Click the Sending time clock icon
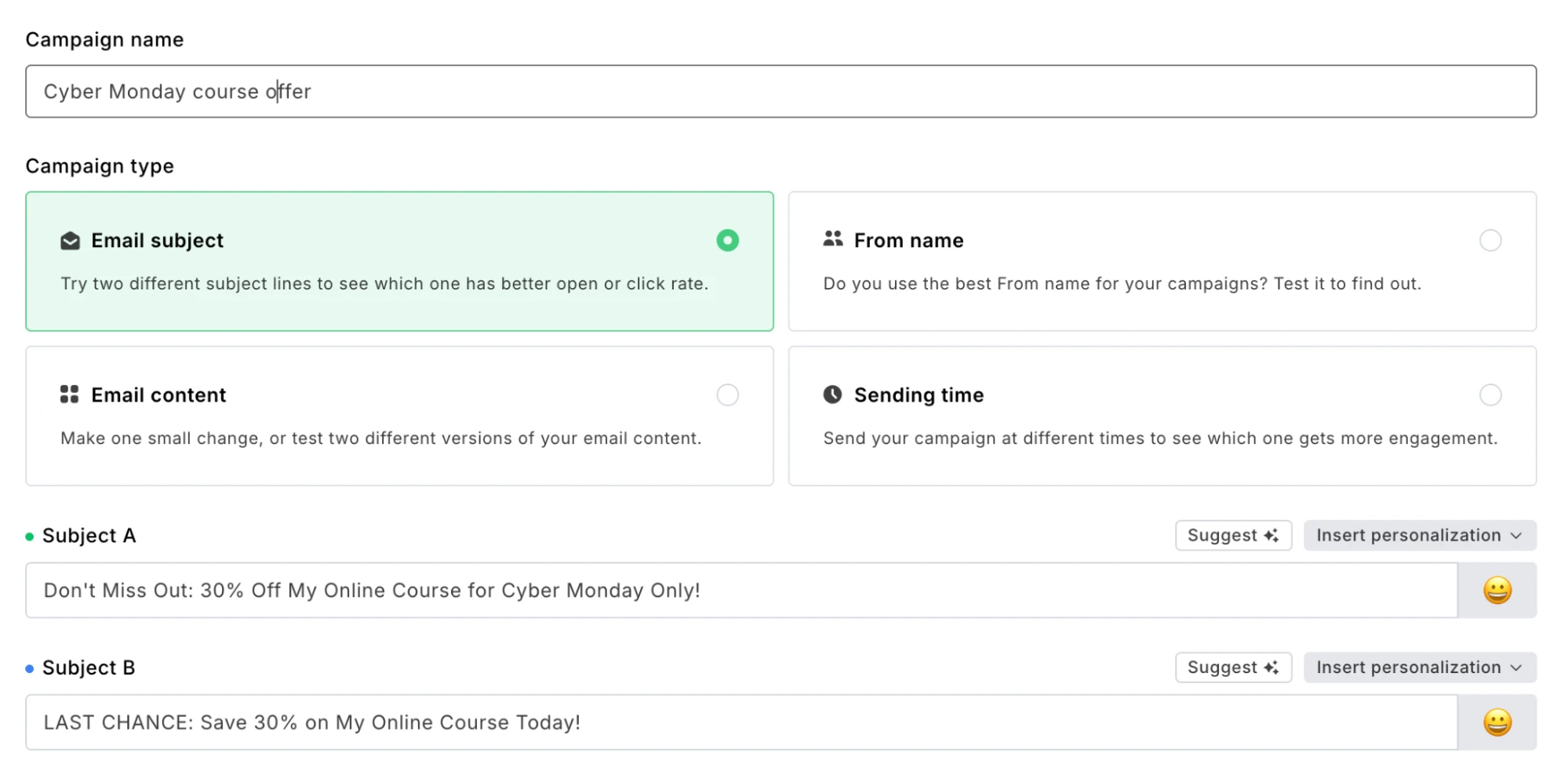Screen dimensions: 1568x779 tap(832, 395)
